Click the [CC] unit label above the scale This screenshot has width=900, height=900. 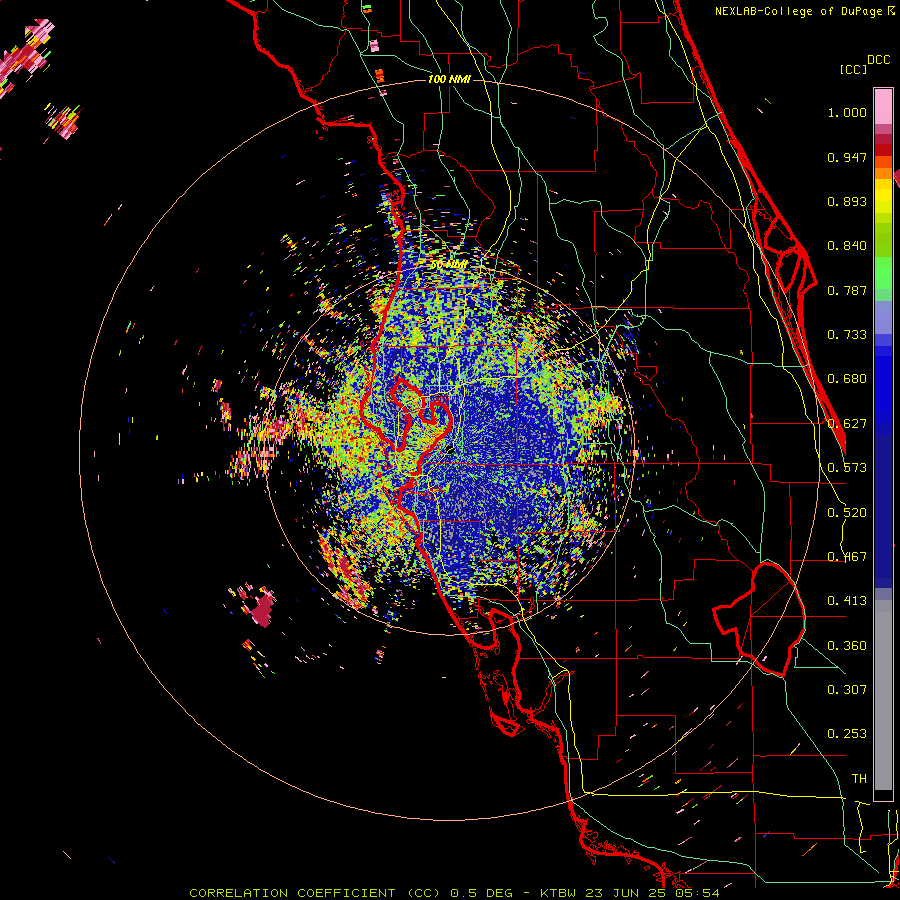point(853,69)
